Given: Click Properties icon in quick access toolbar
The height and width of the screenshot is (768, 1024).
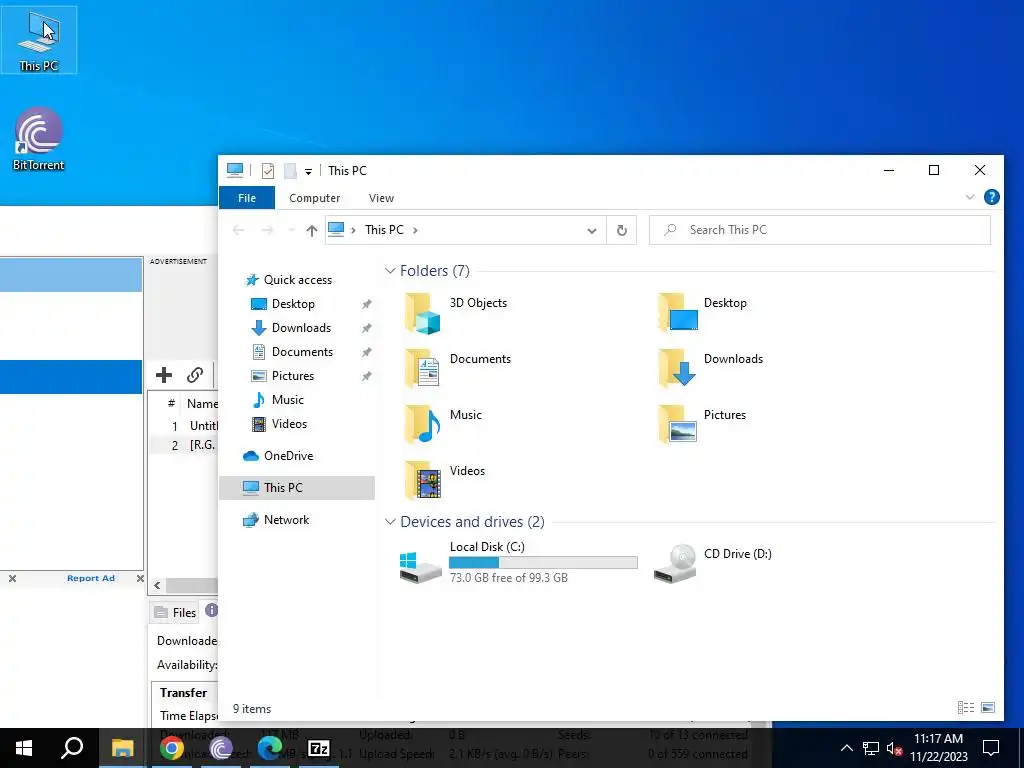Looking at the screenshot, I should (x=268, y=171).
